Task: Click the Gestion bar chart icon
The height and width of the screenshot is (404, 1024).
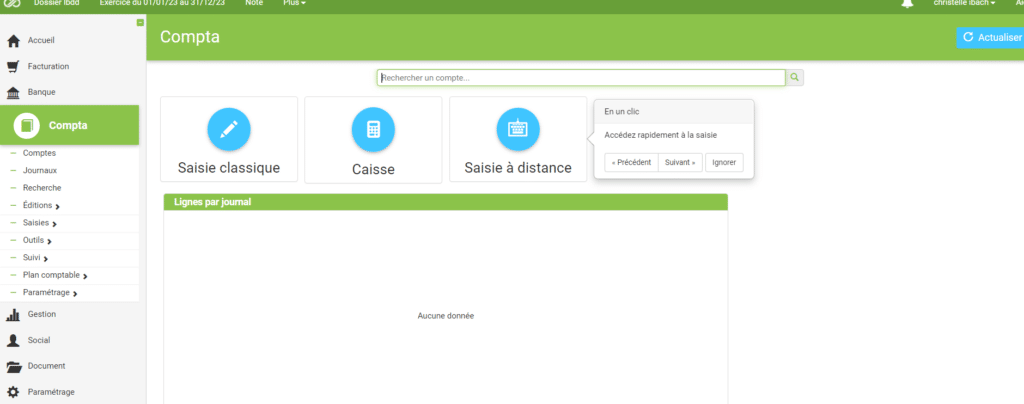Action: click(x=13, y=315)
